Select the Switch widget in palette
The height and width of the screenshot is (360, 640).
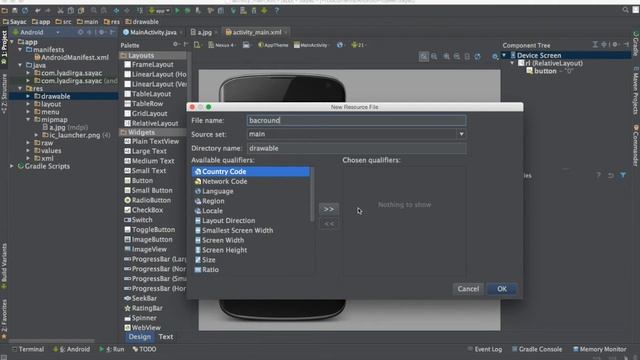pos(138,220)
